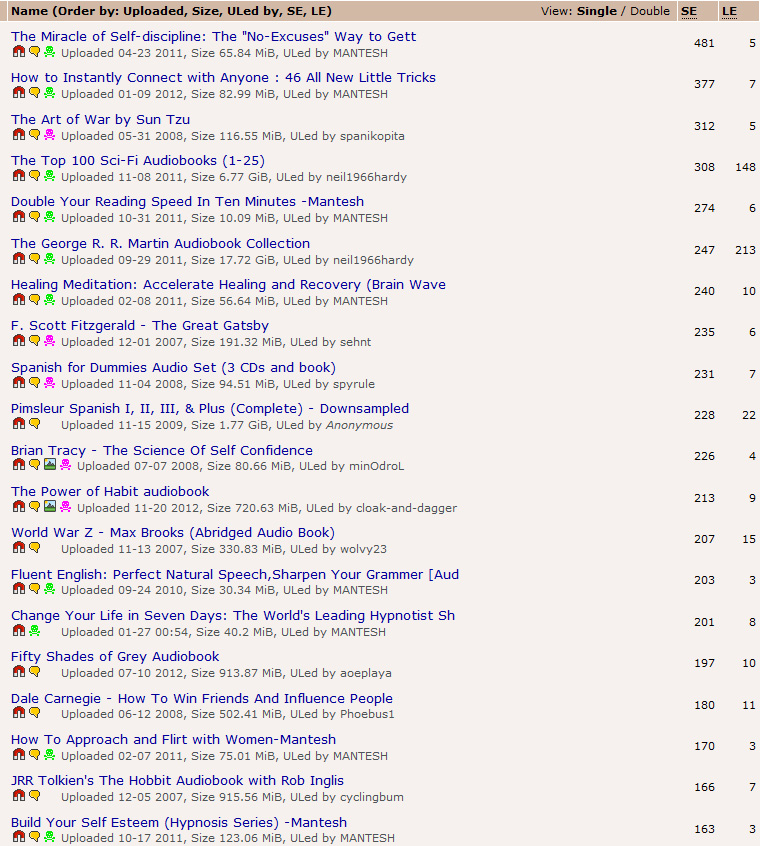Open comment icon for George R. R. Martin Collection
The height and width of the screenshot is (846, 764).
(35, 258)
